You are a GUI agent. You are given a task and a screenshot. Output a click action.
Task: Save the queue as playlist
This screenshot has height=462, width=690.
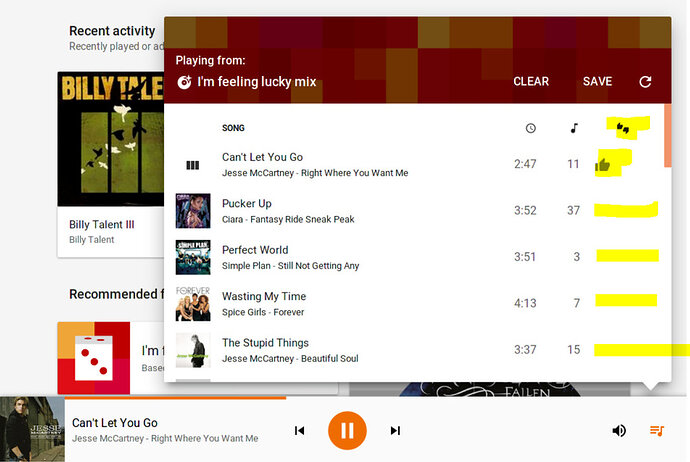598,81
